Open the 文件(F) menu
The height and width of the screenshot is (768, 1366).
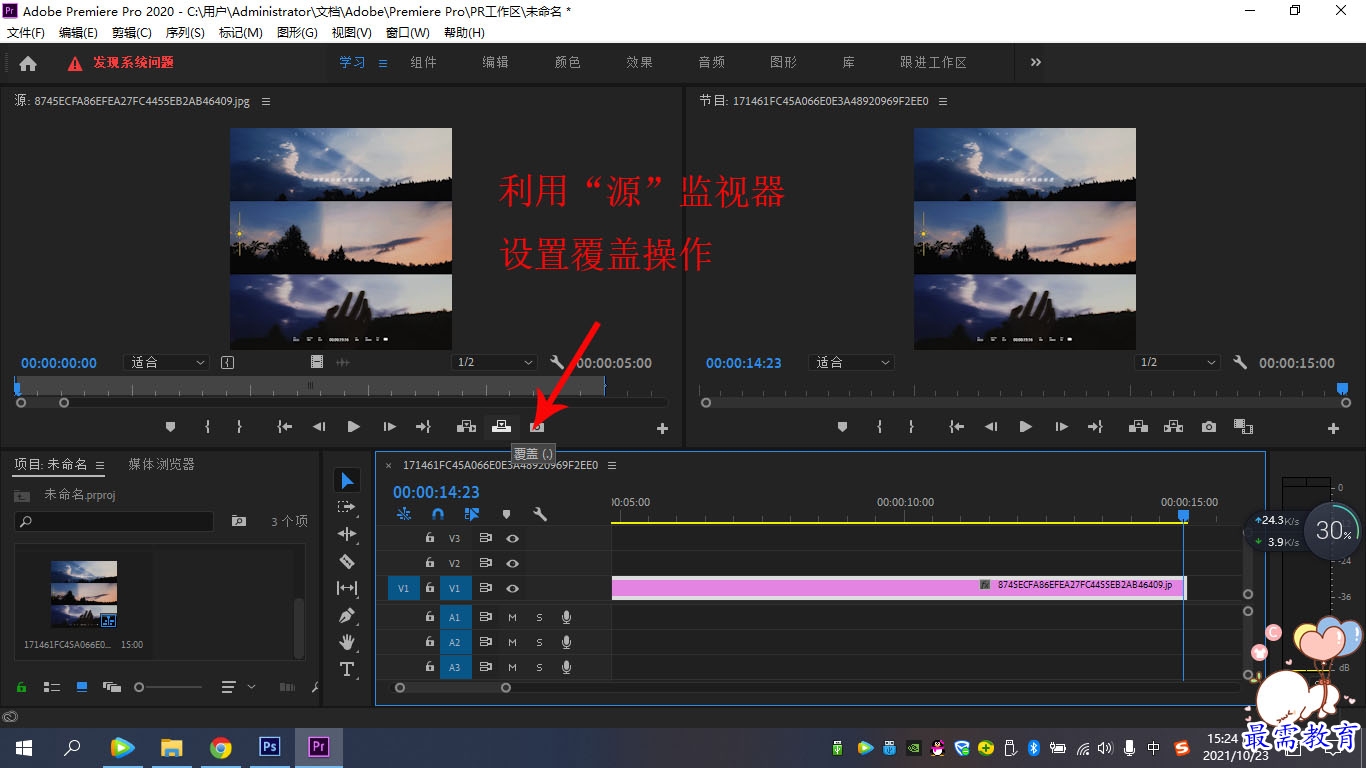(x=26, y=33)
